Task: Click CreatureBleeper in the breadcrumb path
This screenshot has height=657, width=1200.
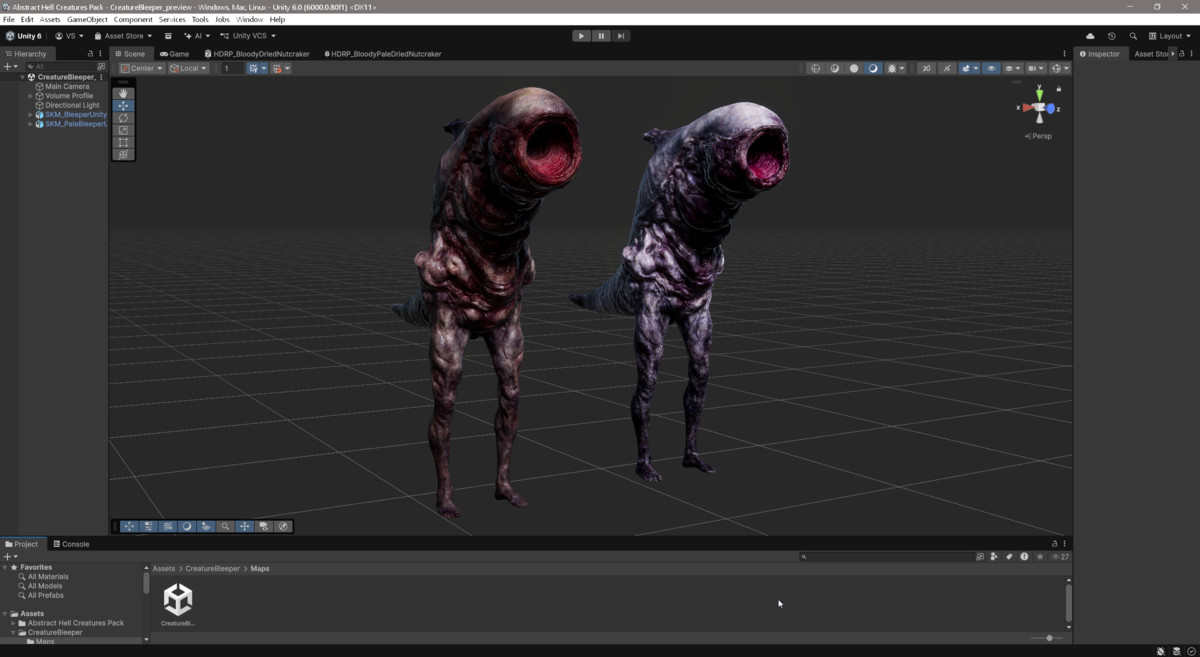Action: 213,568
